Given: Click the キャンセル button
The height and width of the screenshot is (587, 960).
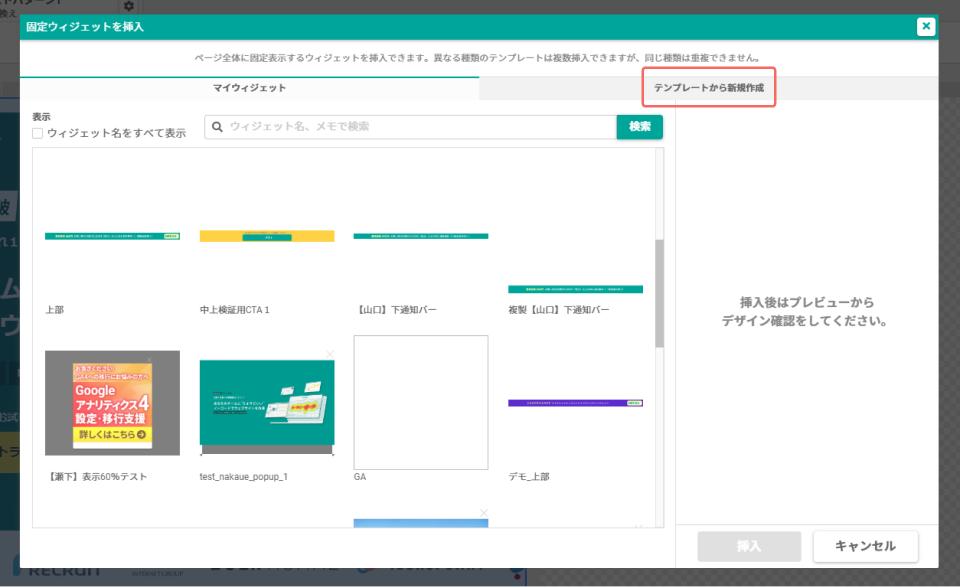Looking at the screenshot, I should pyautogui.click(x=865, y=546).
